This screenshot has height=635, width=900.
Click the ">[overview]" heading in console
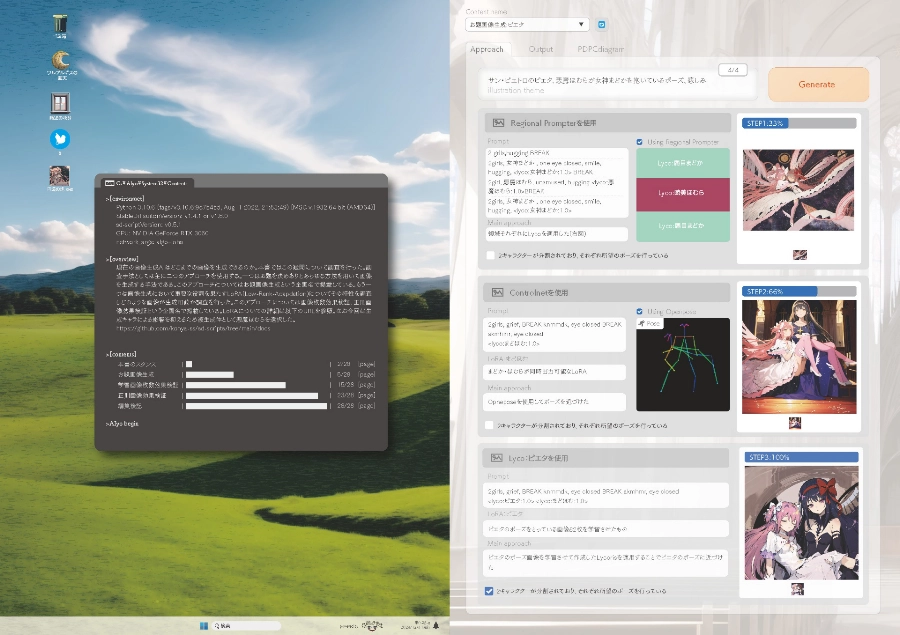pos(122,259)
